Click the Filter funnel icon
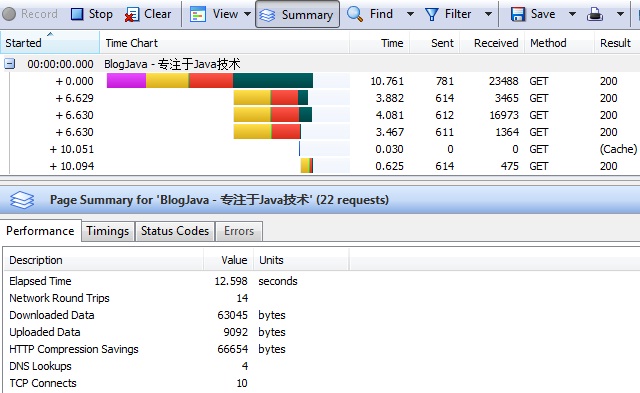Image resolution: width=640 pixels, height=393 pixels. coord(431,15)
